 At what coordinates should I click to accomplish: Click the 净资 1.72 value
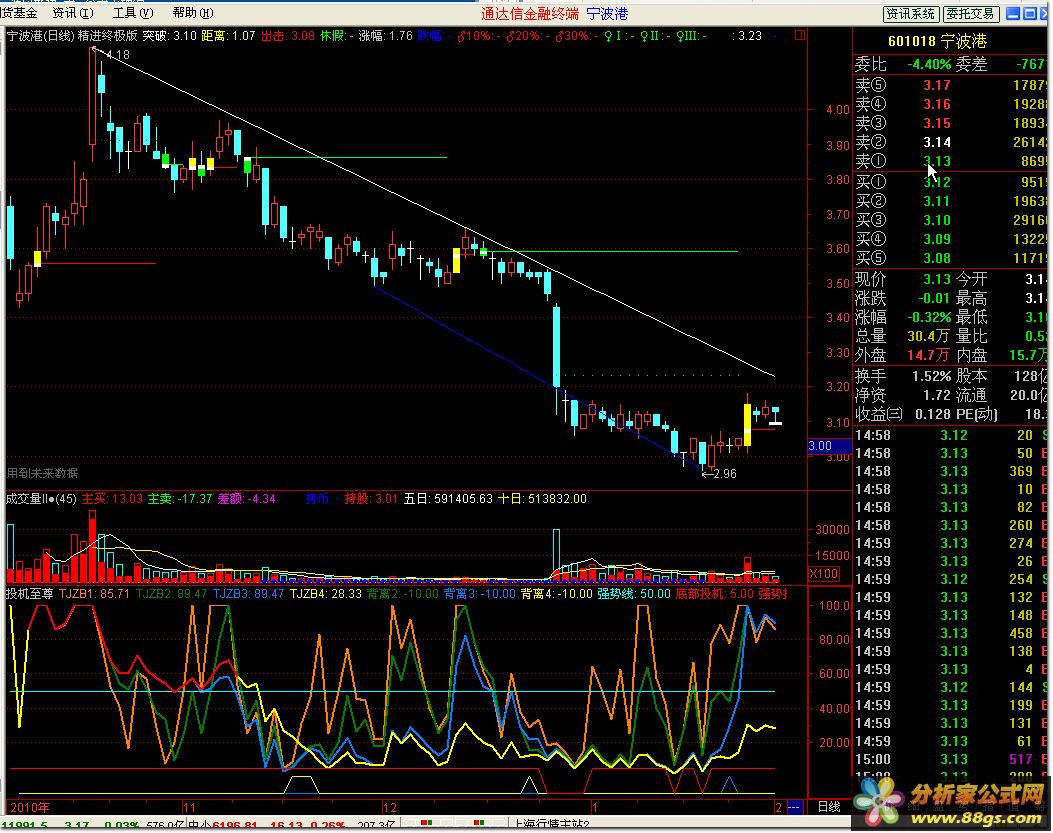click(x=936, y=395)
